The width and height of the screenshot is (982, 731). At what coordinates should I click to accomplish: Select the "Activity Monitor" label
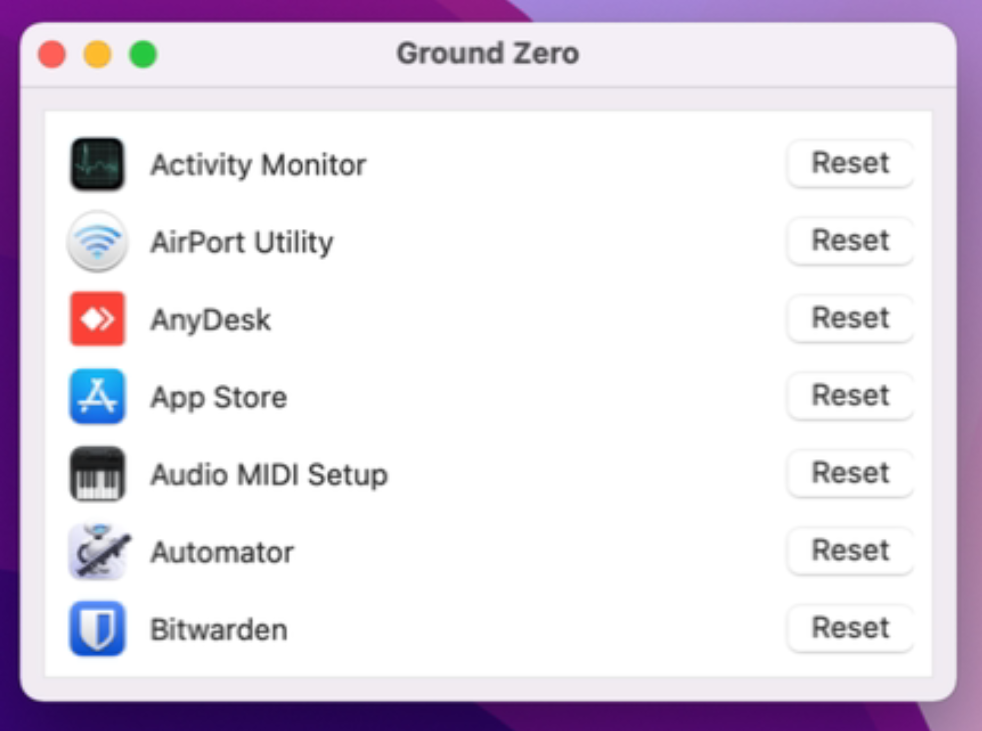(x=258, y=165)
